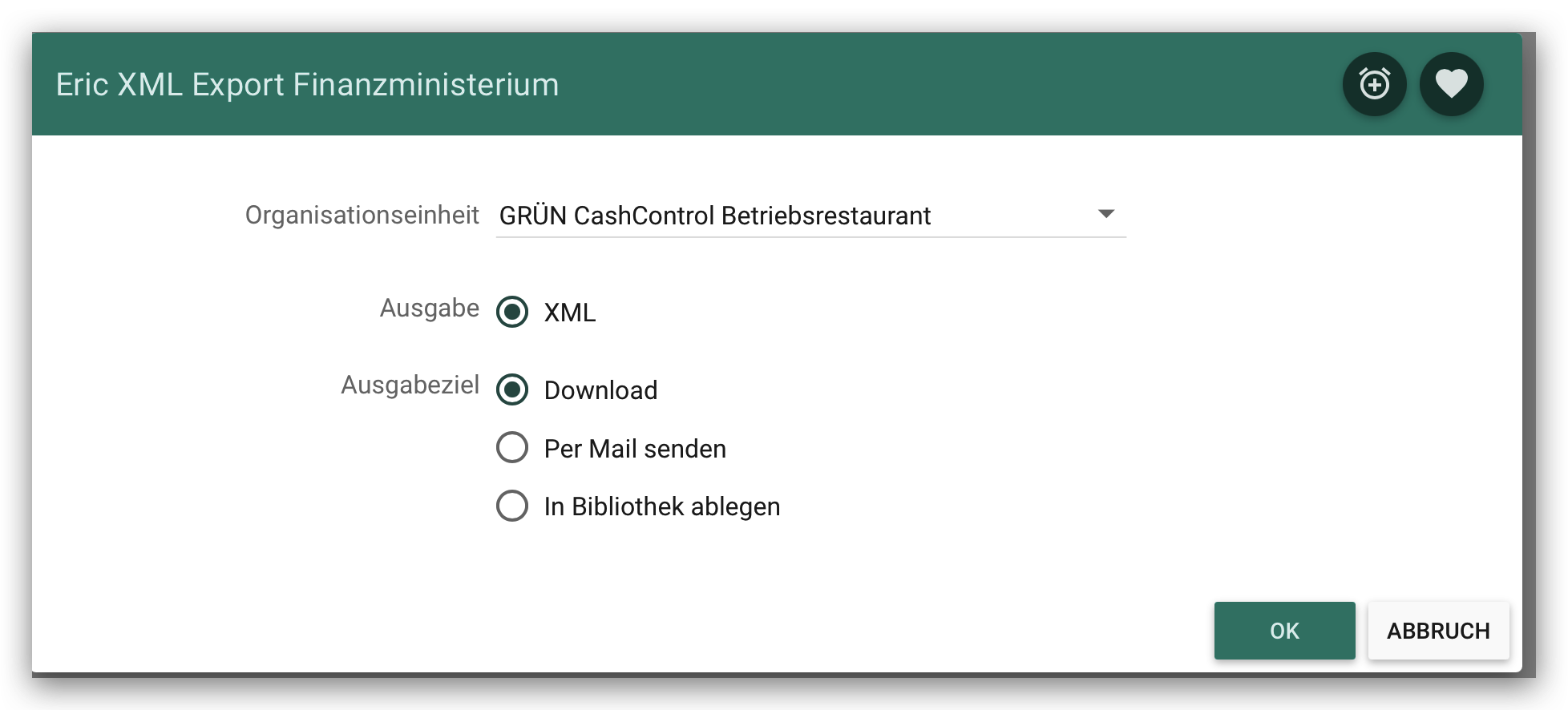Click the Ausgabeziel field label
Viewport: 1568px width, 710px height.
coord(410,385)
